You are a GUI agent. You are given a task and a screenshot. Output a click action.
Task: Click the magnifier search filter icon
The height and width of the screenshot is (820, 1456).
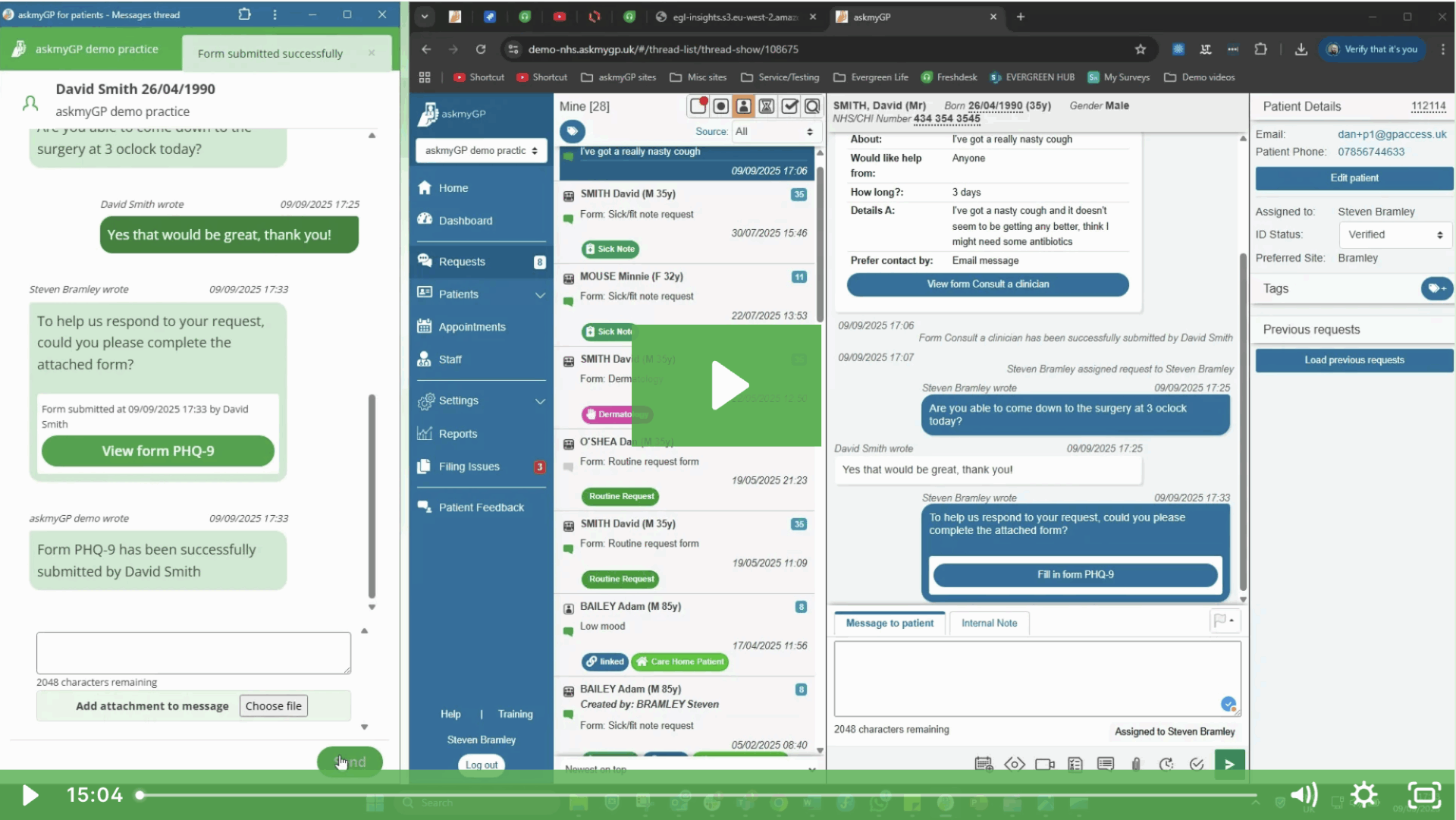812,106
